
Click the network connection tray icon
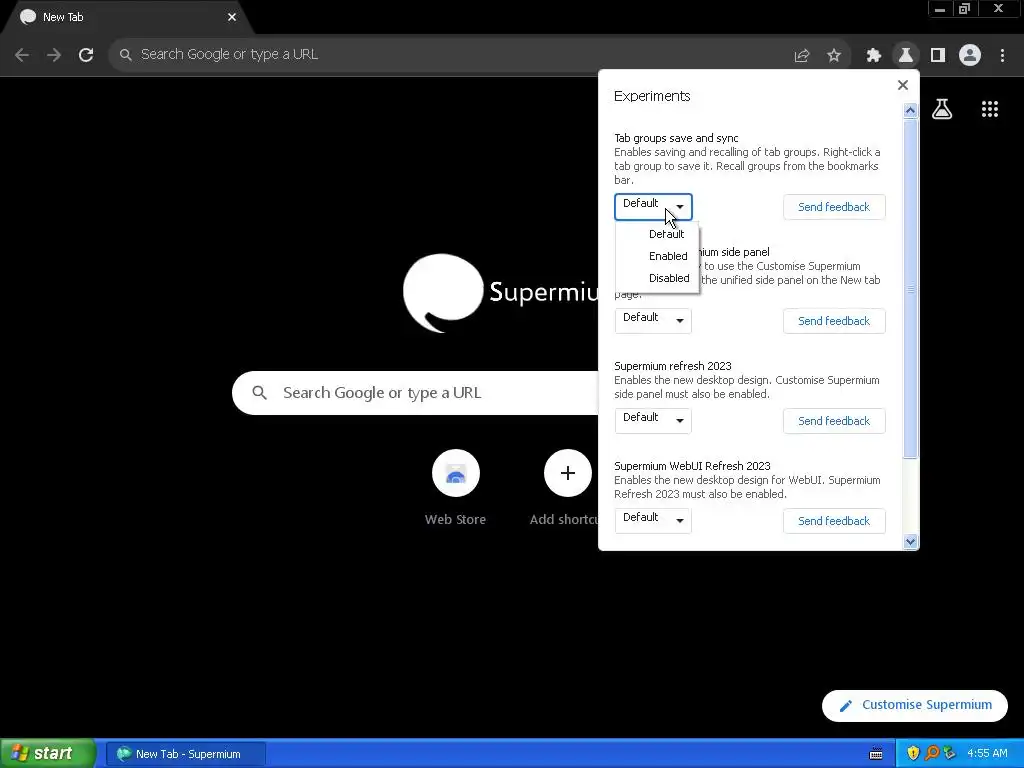point(949,754)
